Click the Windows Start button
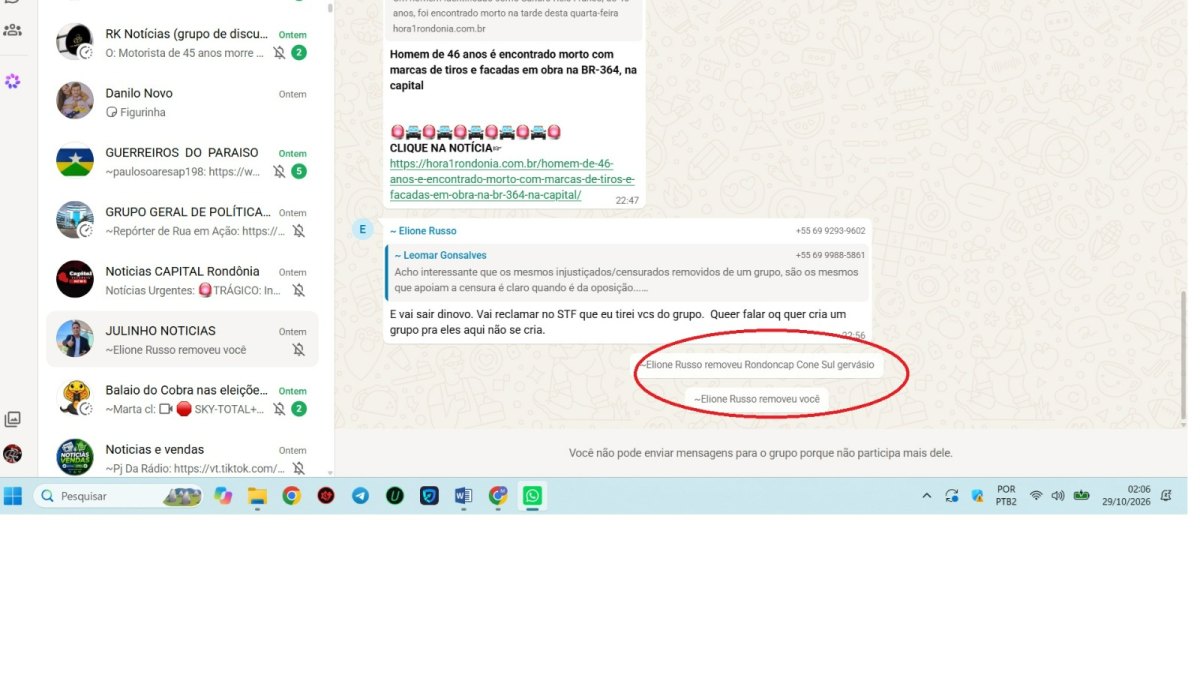This screenshot has width=1200, height=675. pyautogui.click(x=13, y=496)
